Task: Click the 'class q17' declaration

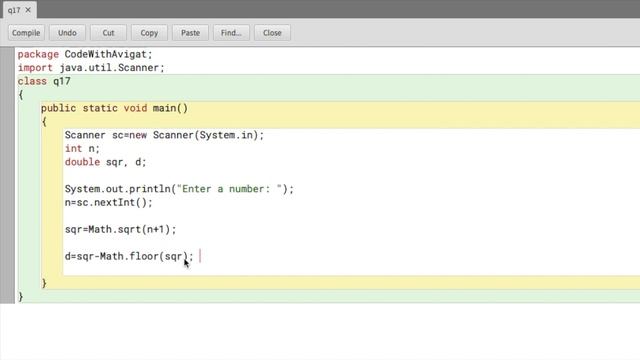Action: point(44,81)
